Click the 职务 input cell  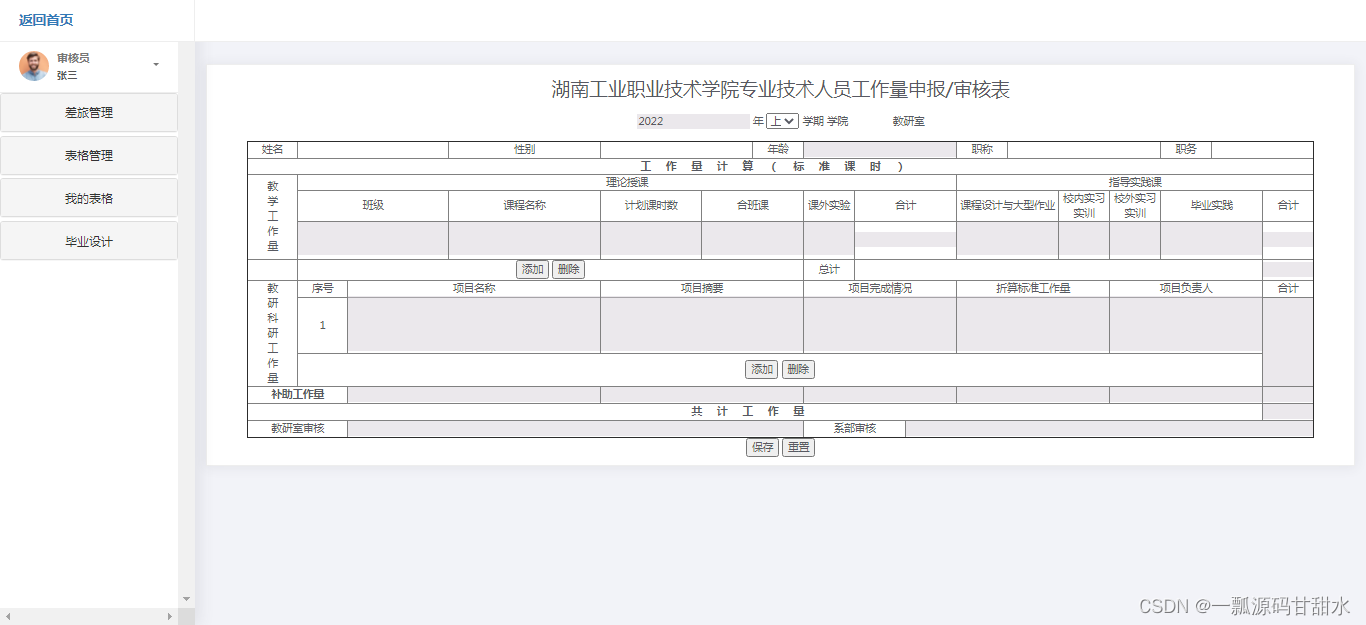coord(1262,150)
